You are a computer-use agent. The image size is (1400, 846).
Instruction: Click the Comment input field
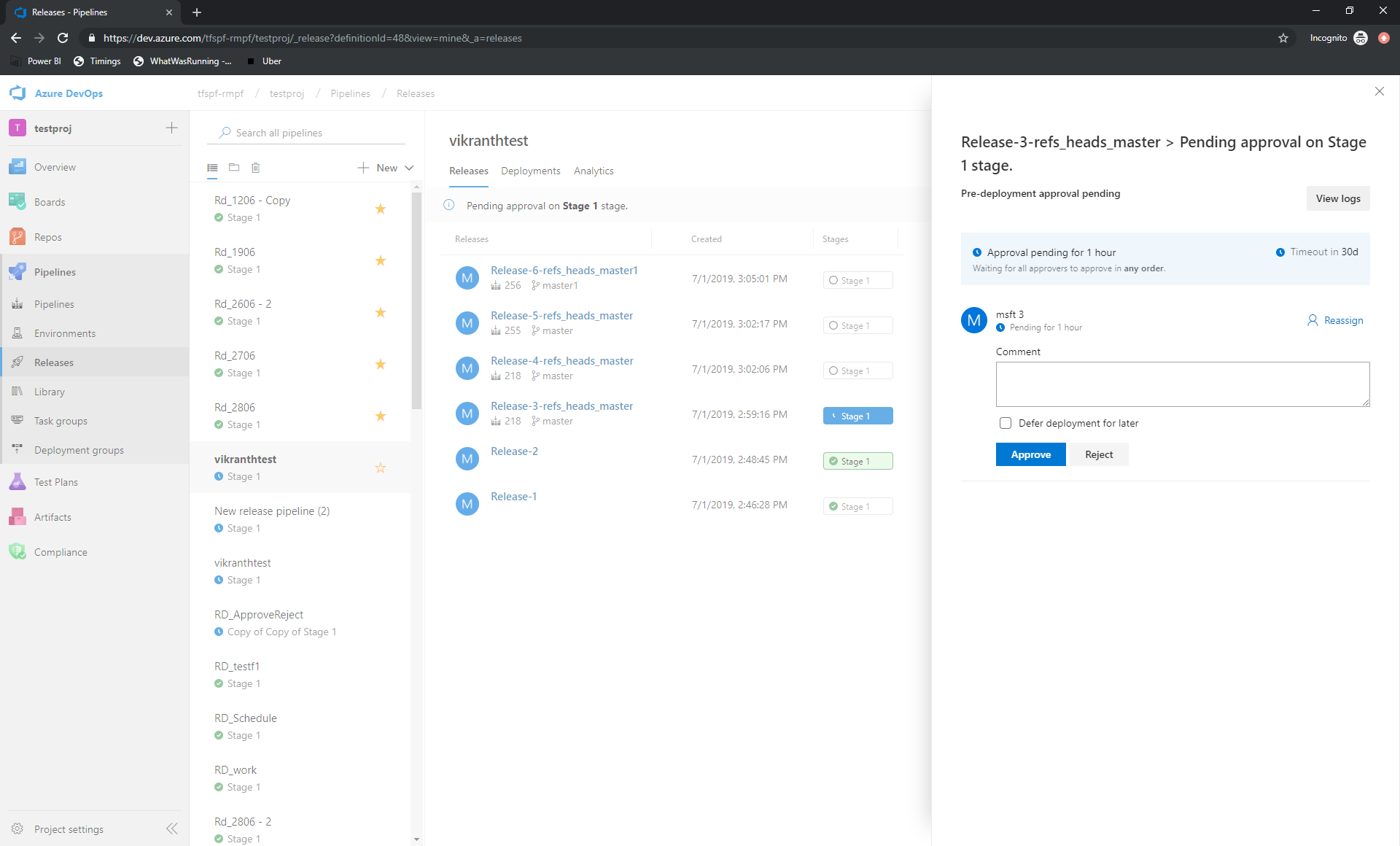tap(1183, 384)
